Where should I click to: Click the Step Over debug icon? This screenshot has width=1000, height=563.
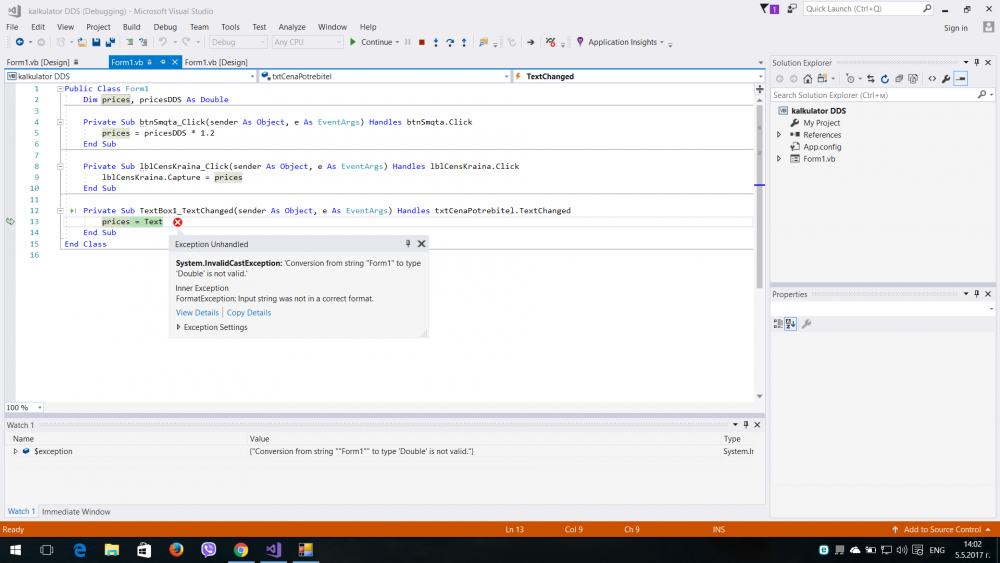pos(450,42)
